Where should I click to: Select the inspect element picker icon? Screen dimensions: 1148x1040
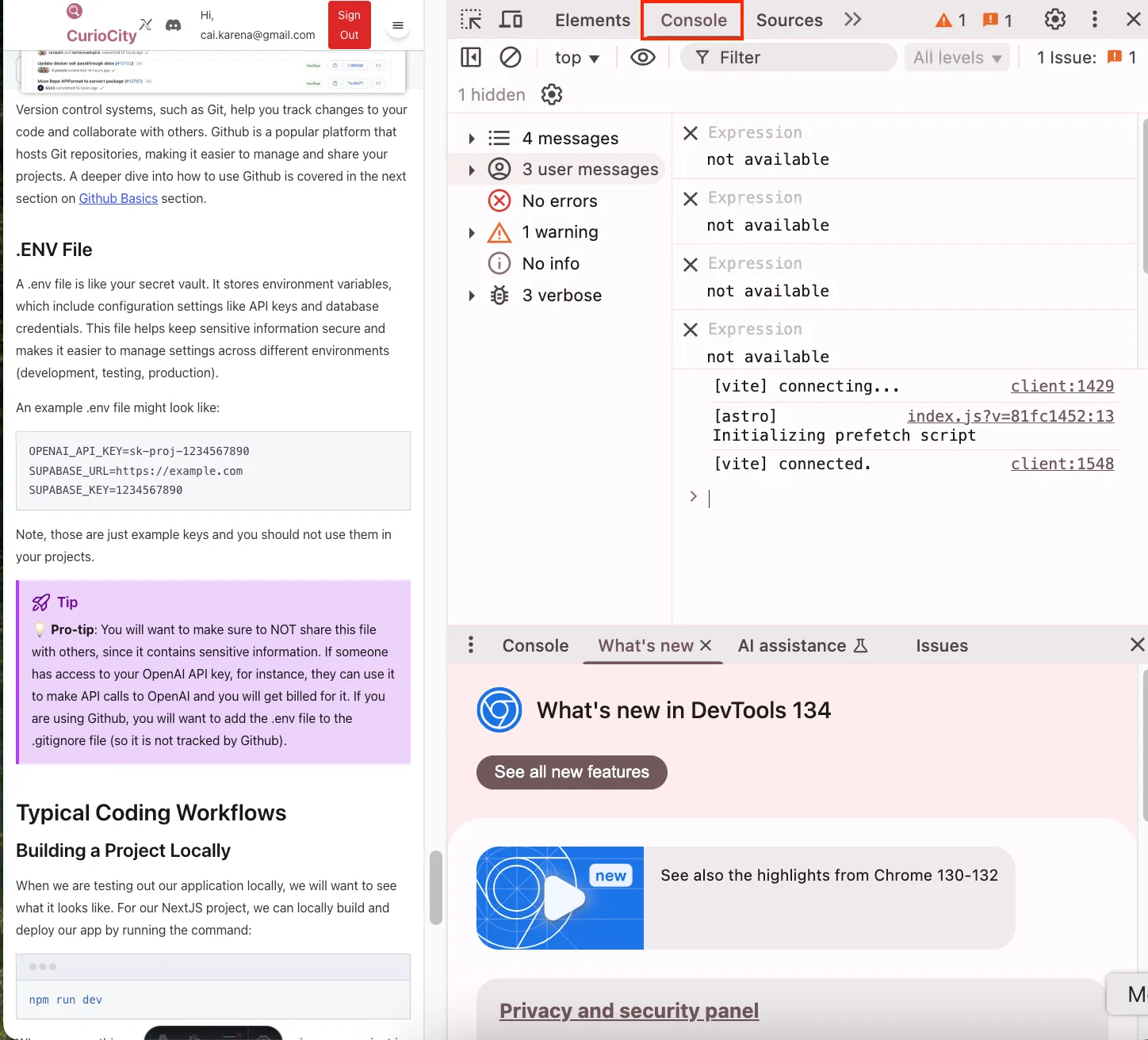(471, 20)
